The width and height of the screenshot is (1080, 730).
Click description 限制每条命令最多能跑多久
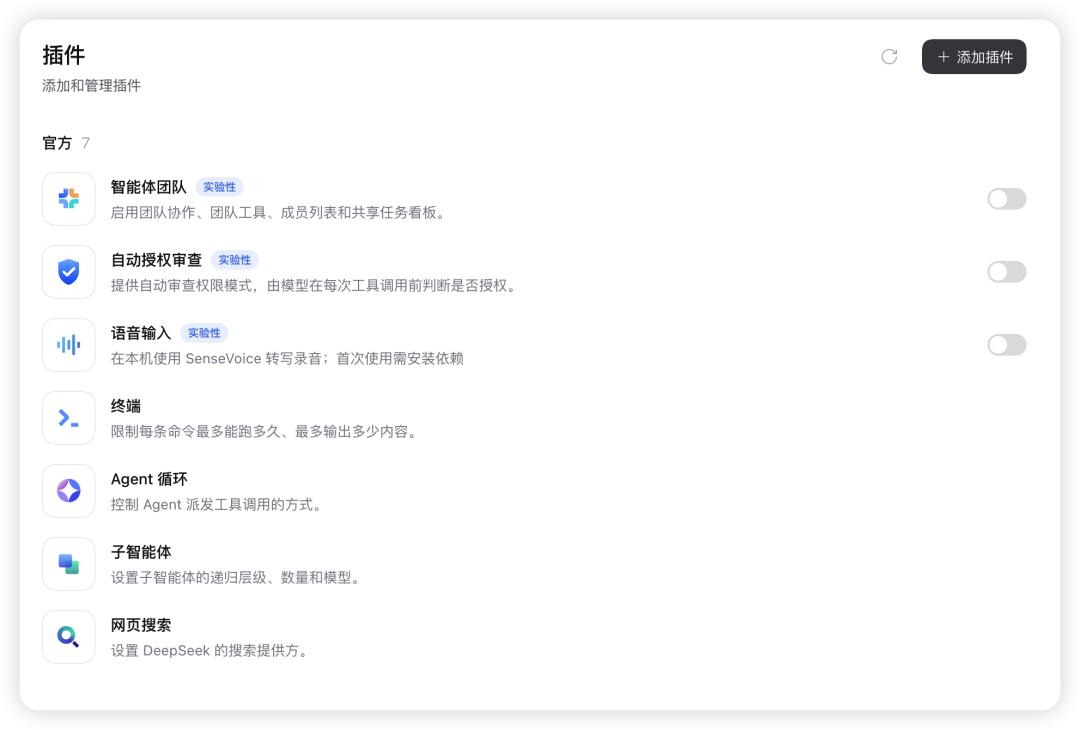click(265, 431)
